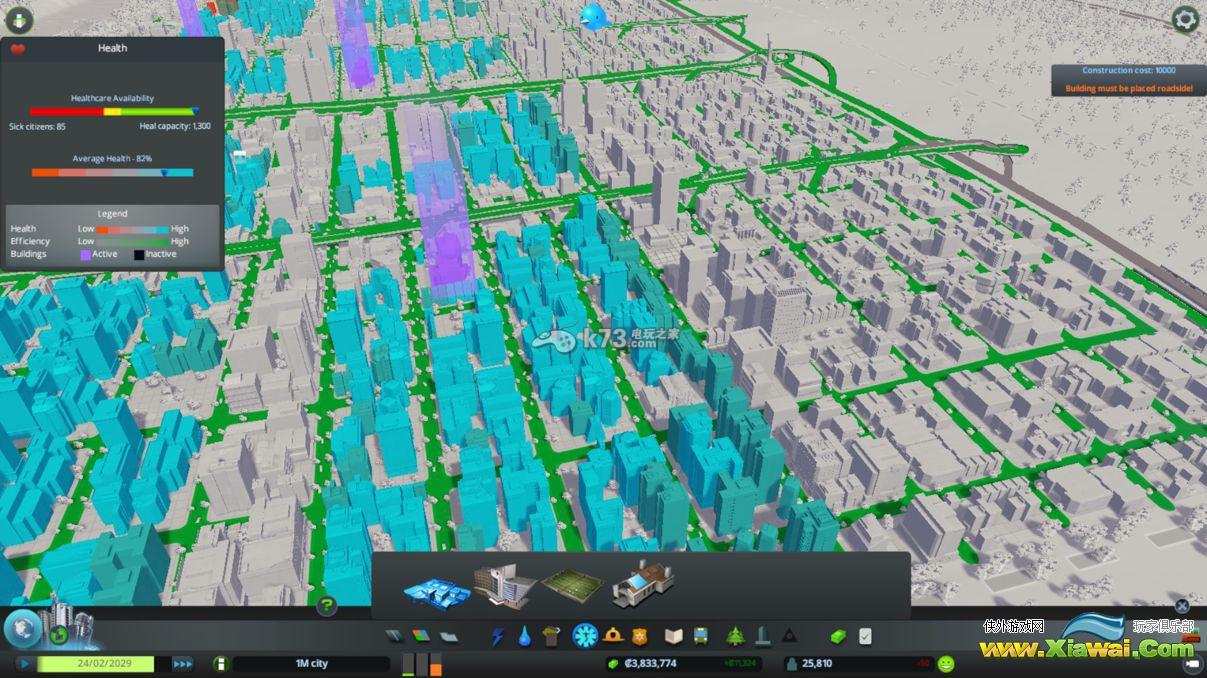
Task: Click the heart icon in Health panel
Action: (17, 48)
